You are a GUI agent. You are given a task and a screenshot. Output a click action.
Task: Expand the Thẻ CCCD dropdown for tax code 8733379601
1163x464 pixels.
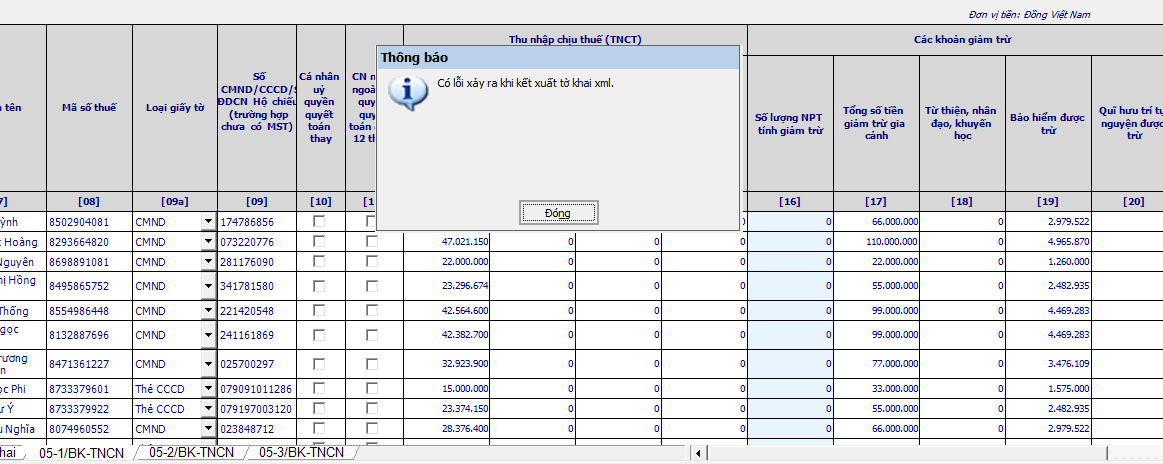click(x=208, y=389)
